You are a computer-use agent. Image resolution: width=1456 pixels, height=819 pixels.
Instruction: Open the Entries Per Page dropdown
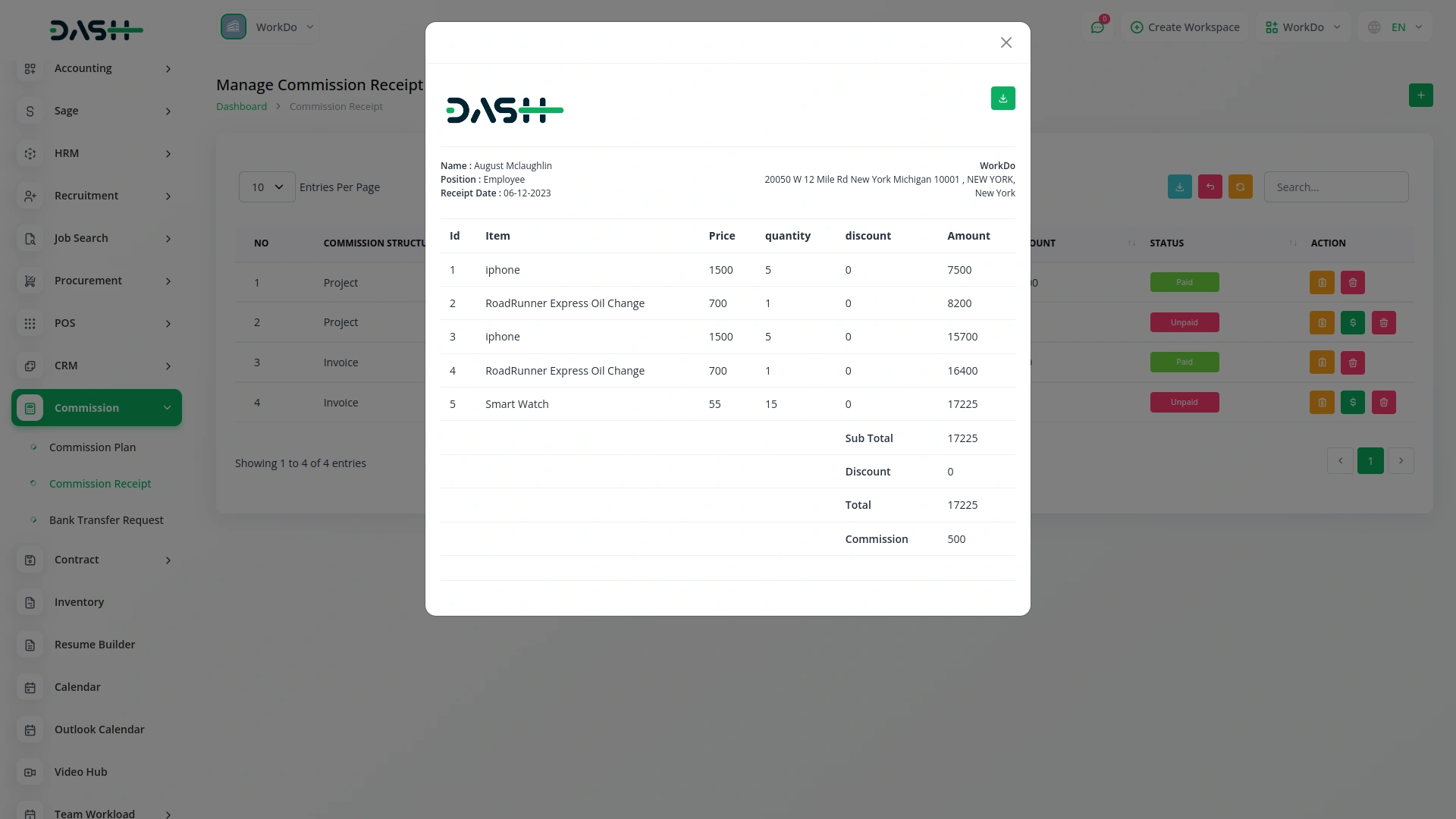click(265, 187)
